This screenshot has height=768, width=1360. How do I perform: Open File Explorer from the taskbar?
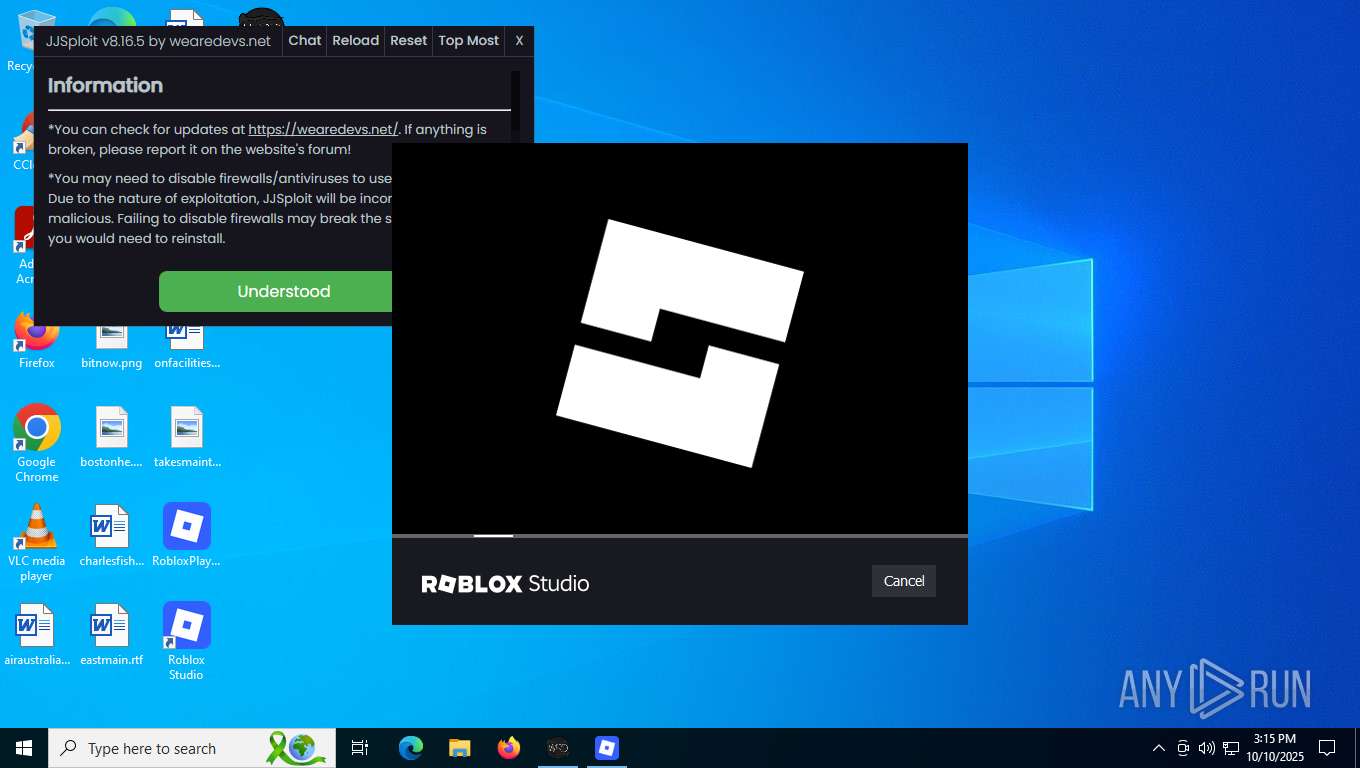460,748
